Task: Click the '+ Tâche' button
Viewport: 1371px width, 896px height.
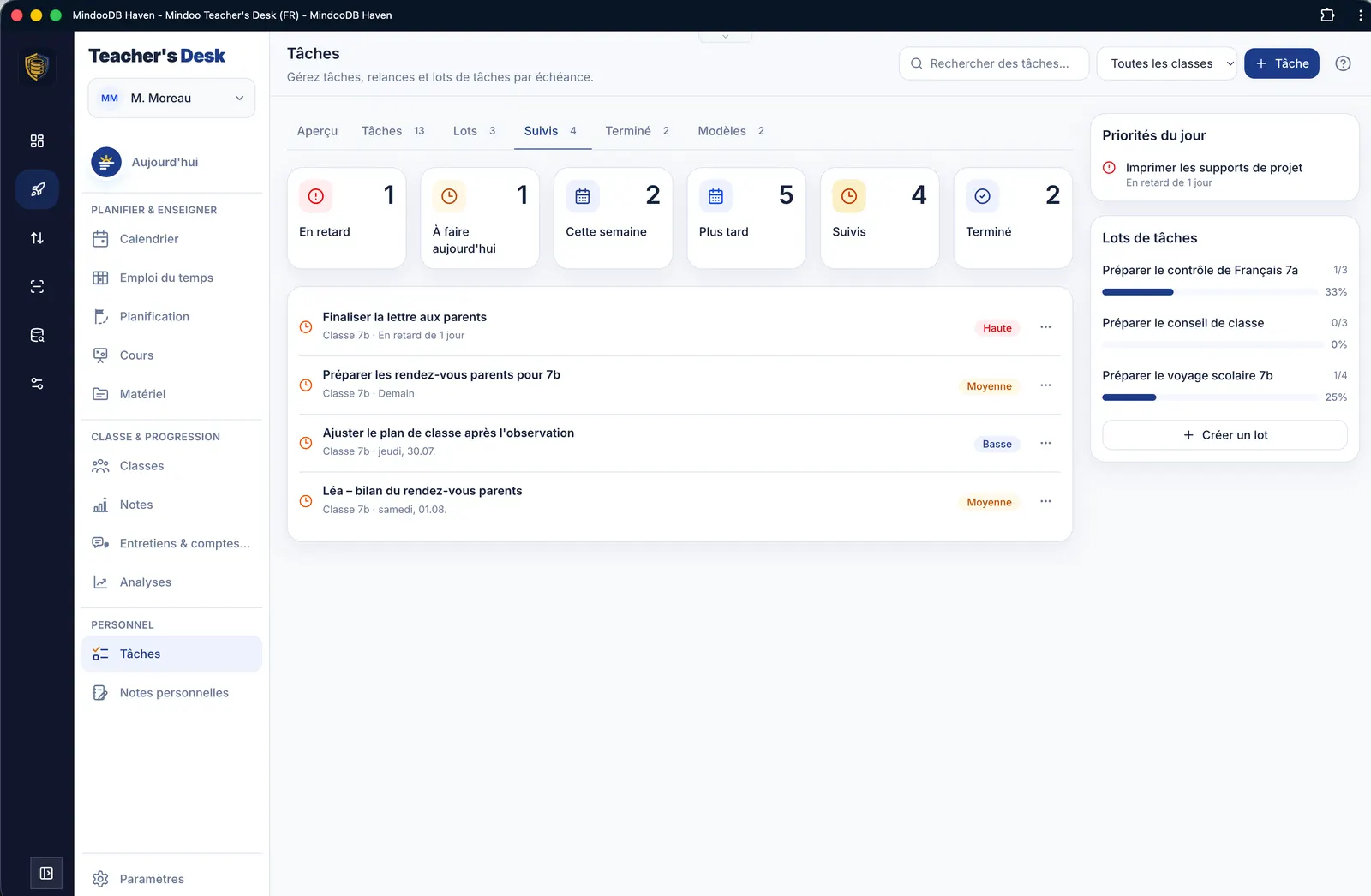Action: click(1281, 63)
